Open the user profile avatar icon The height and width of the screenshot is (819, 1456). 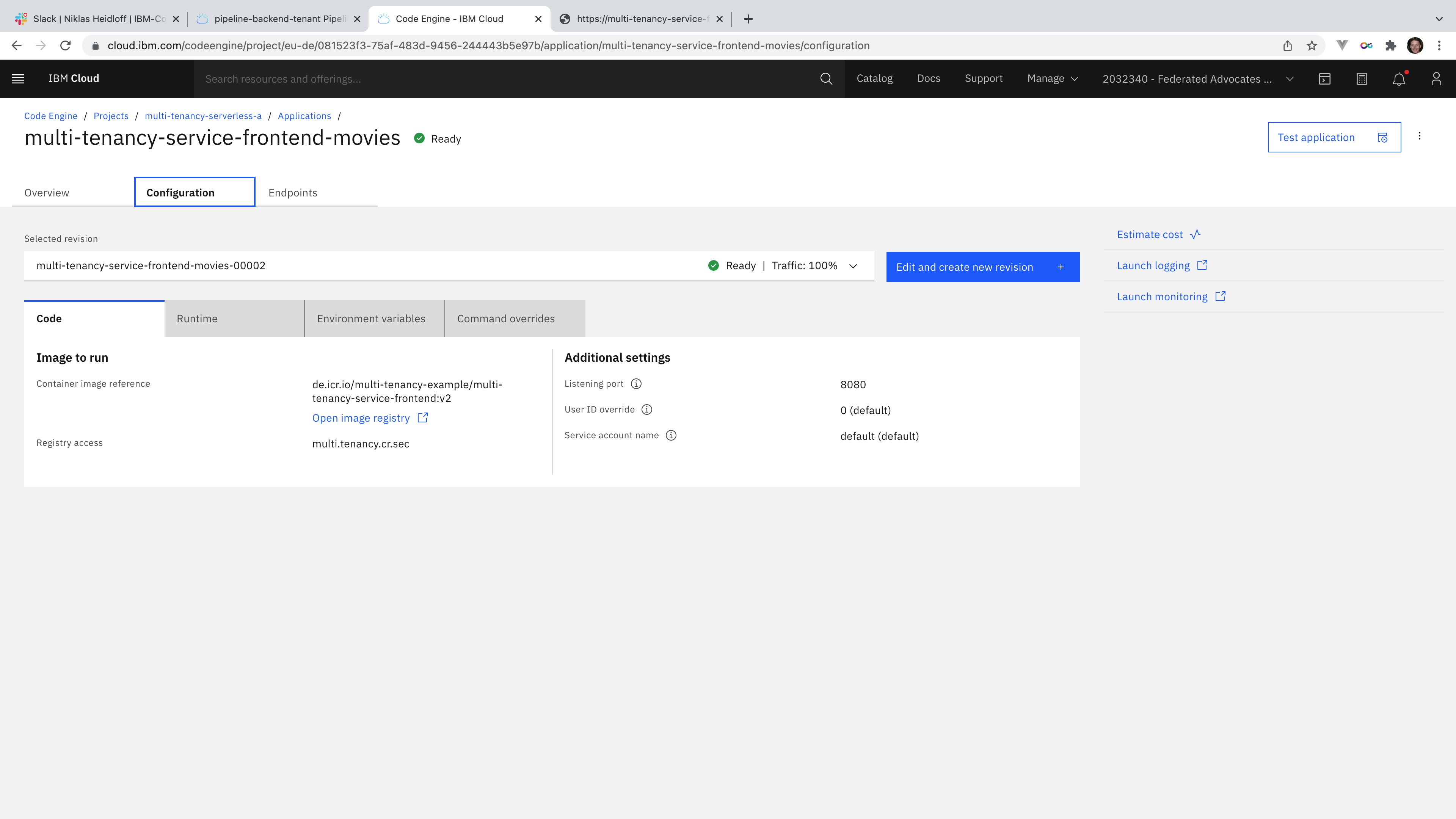point(1436,78)
